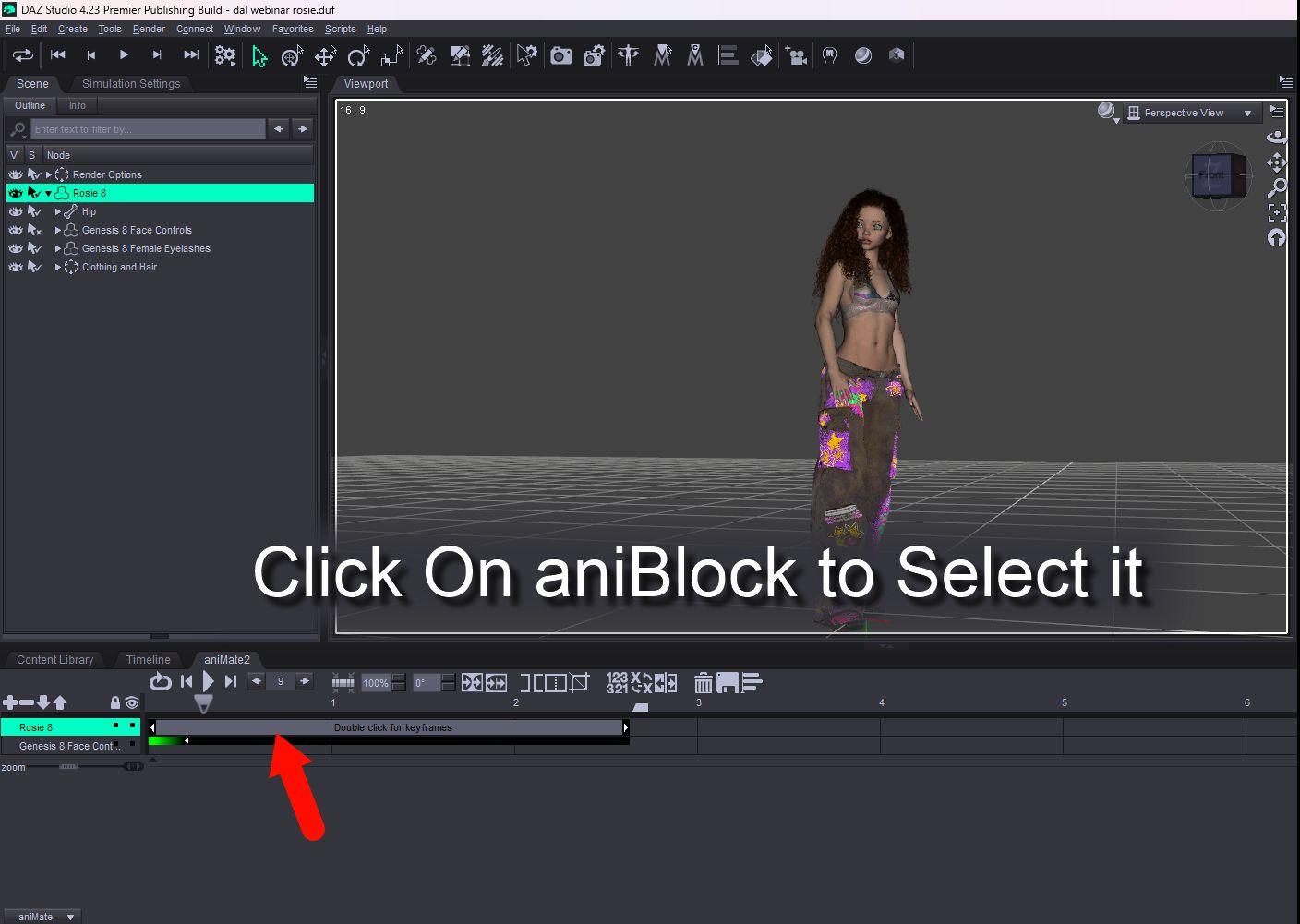The width and height of the screenshot is (1300, 924).
Task: Hide the Genesis 8 Female Eyelashes node
Action: (x=16, y=248)
